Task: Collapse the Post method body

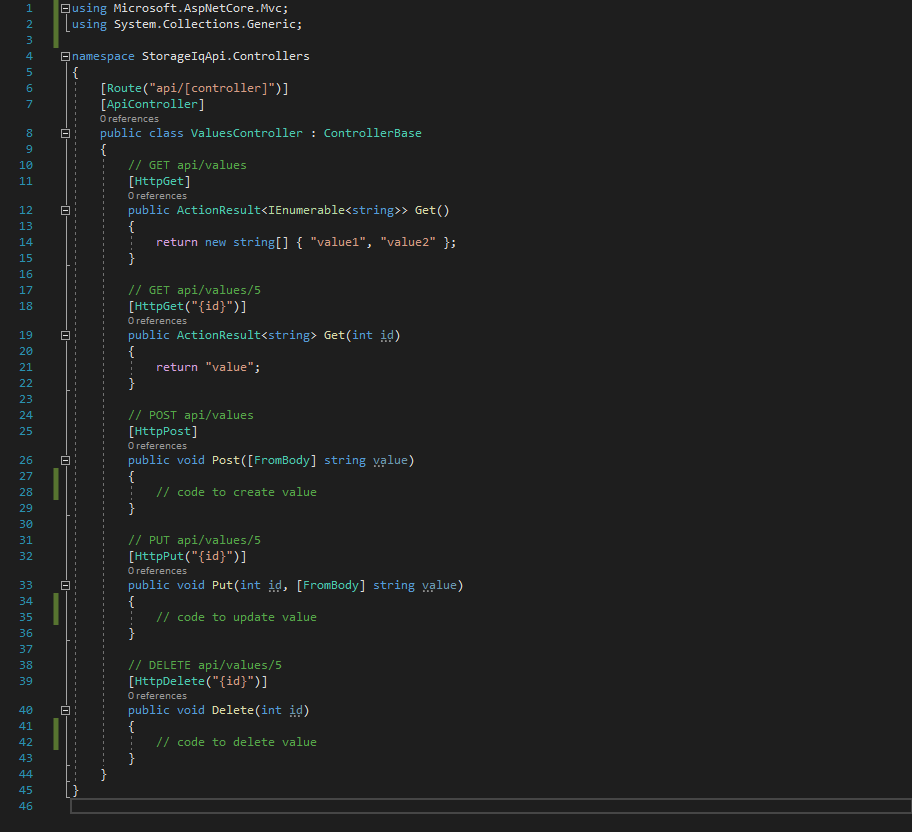Action: click(64, 460)
